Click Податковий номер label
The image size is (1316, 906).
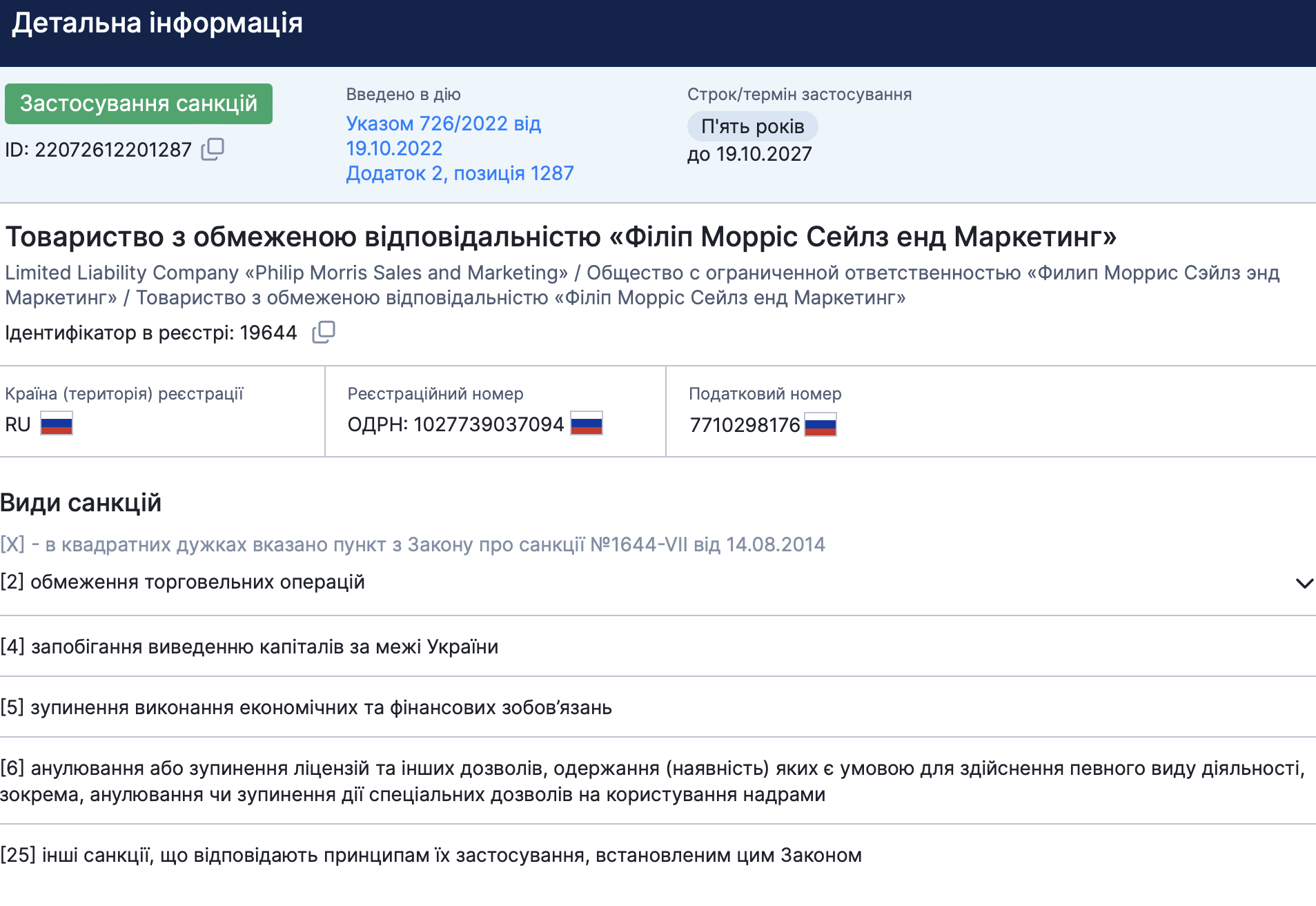(x=765, y=394)
